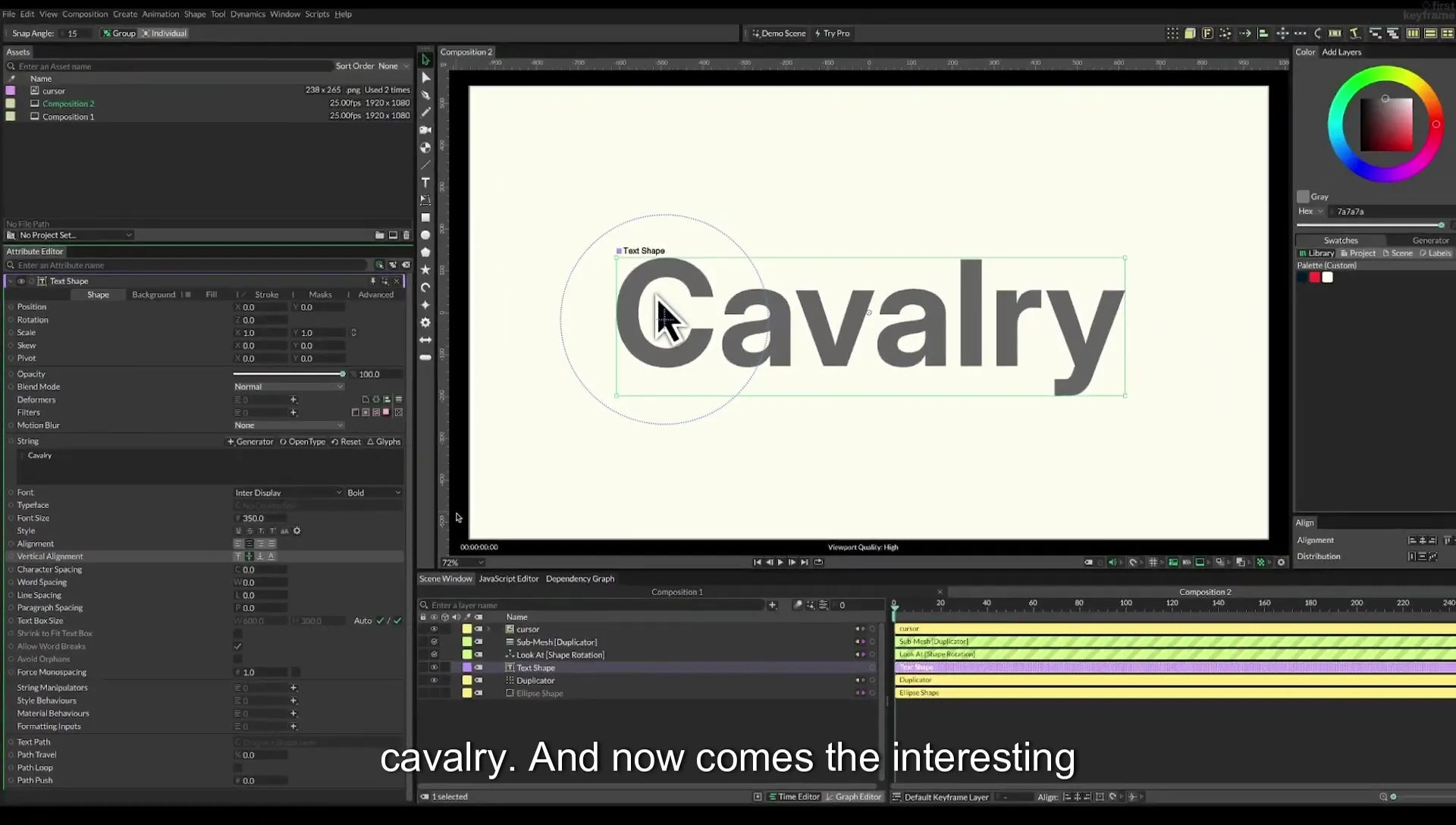
Task: Select the Star shape tool
Action: [x=425, y=270]
